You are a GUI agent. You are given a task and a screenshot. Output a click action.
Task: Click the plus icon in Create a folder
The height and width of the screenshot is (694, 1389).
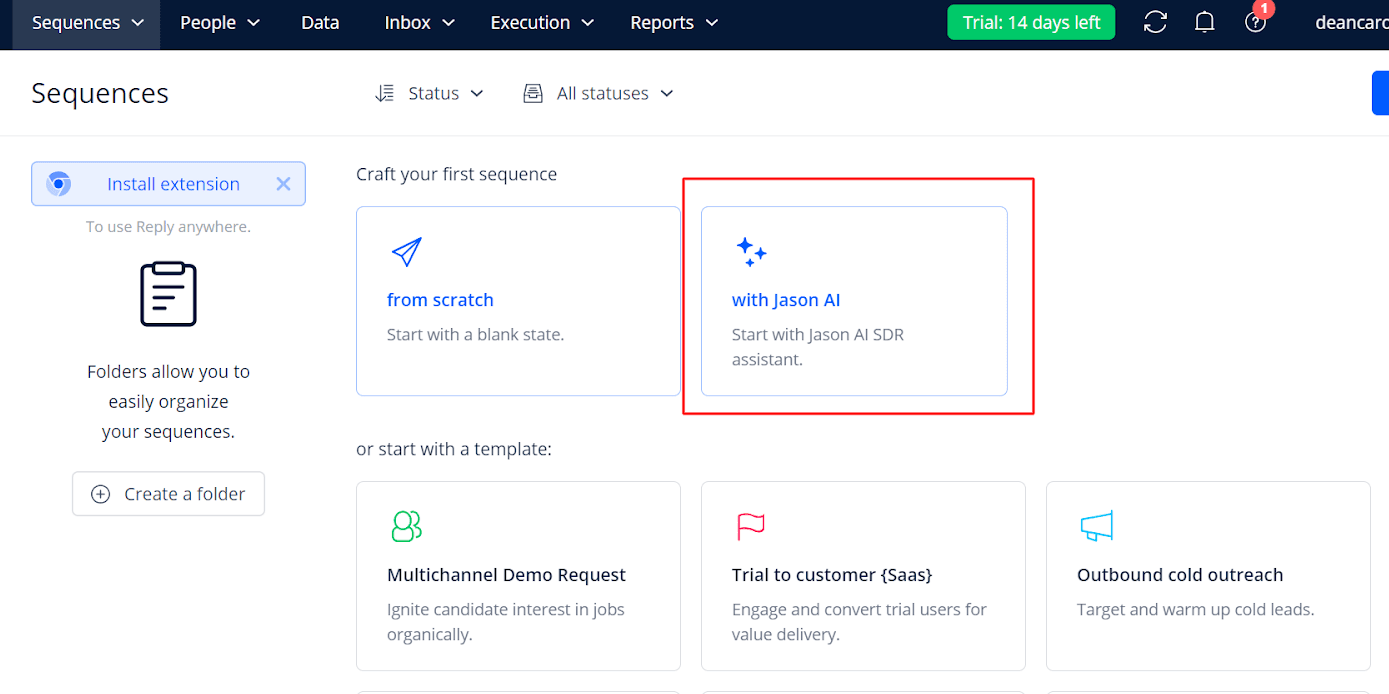pyautogui.click(x=100, y=493)
